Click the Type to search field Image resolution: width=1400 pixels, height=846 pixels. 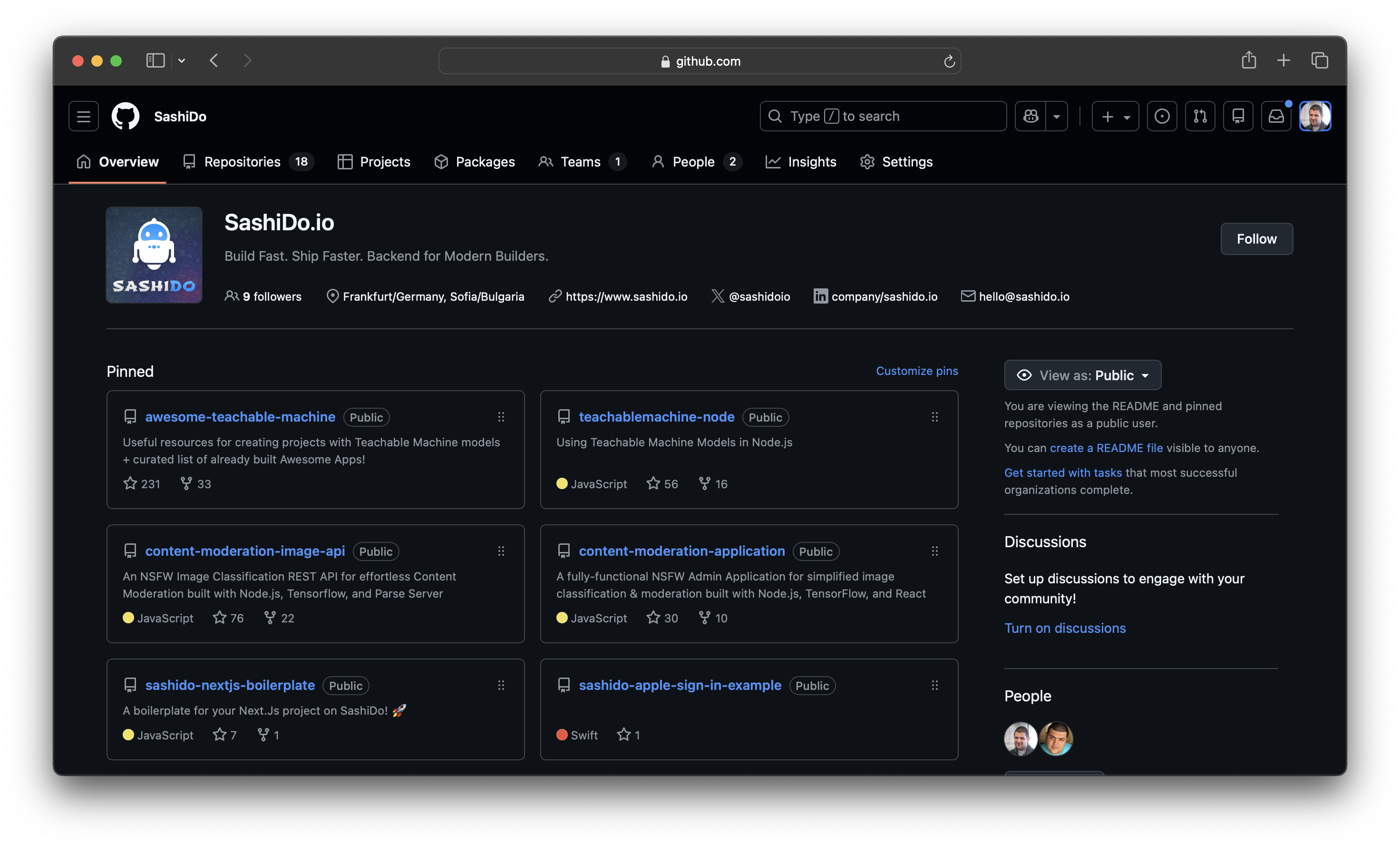(883, 116)
